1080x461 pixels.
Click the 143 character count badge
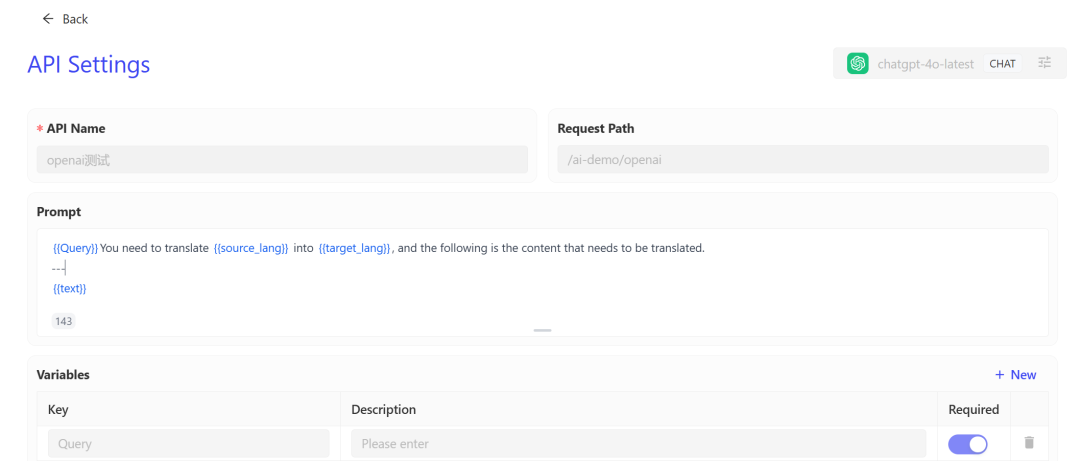tap(63, 321)
